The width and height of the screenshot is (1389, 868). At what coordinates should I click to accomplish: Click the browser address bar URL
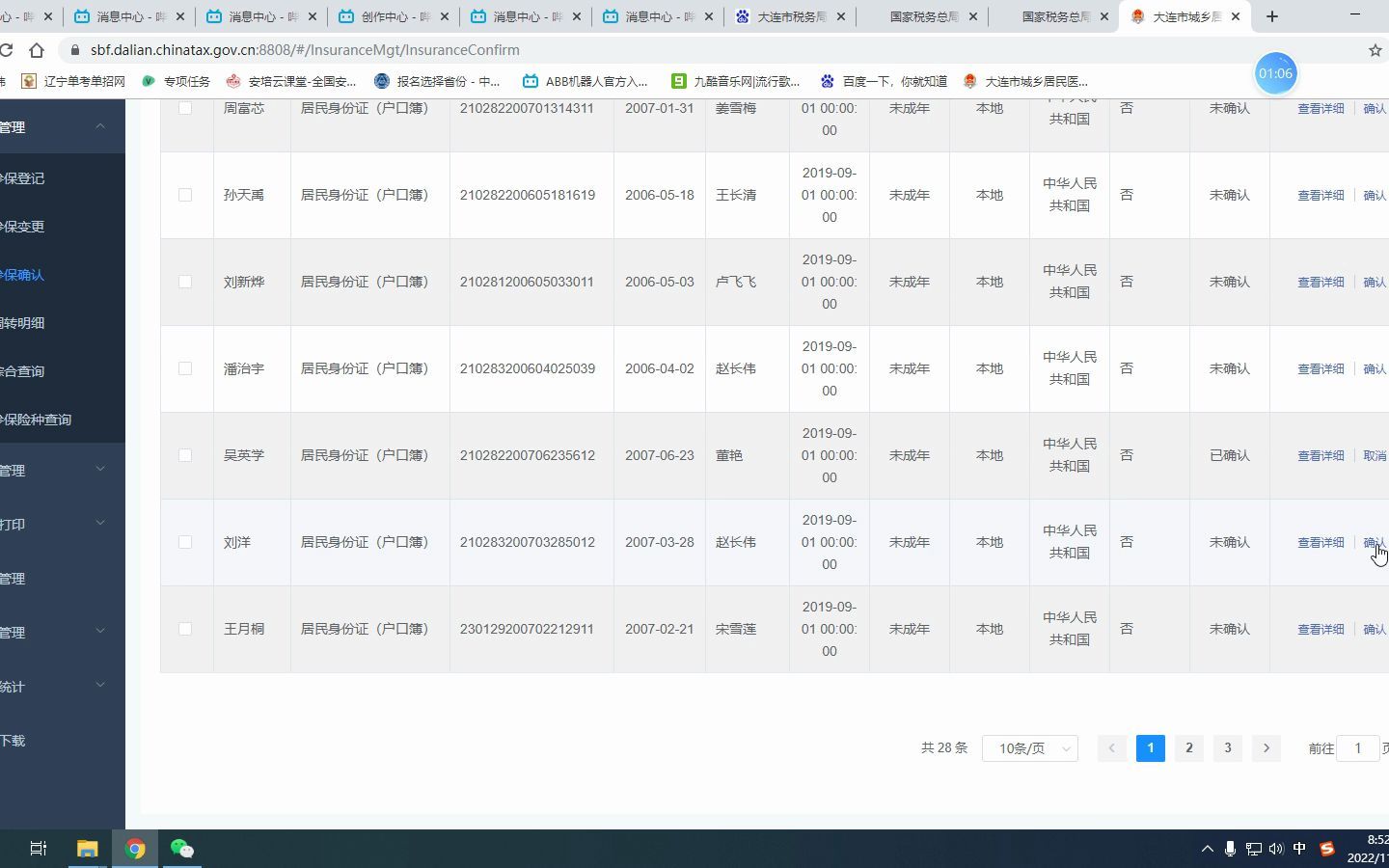pyautogui.click(x=305, y=50)
